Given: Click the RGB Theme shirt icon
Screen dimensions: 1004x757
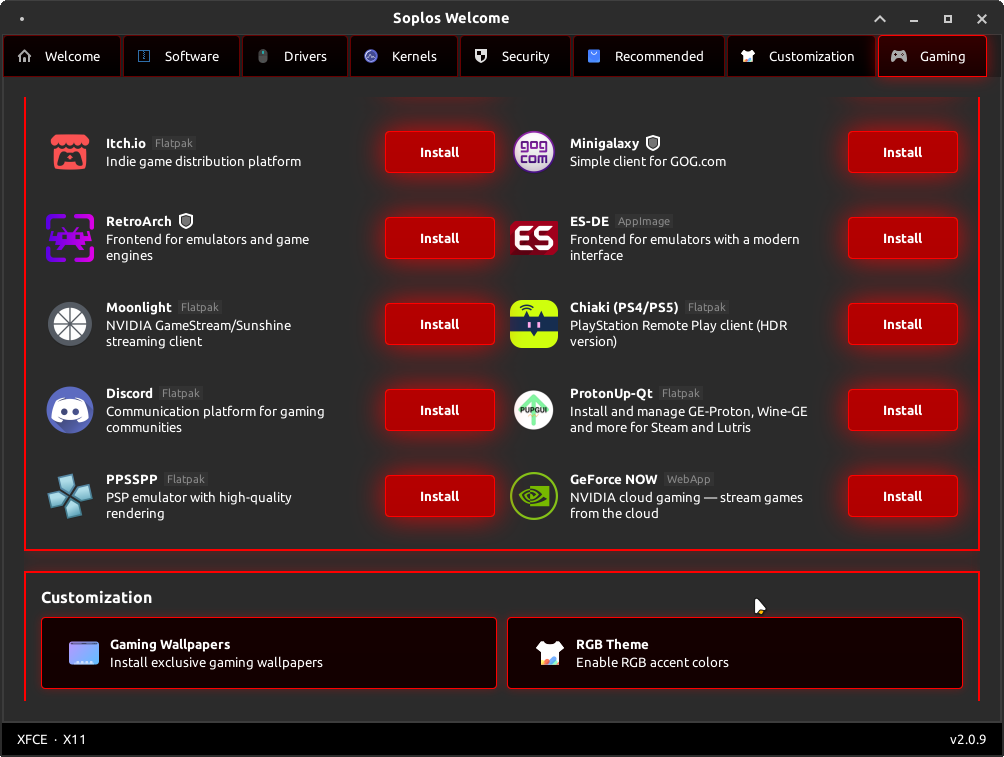Looking at the screenshot, I should pyautogui.click(x=550, y=653).
